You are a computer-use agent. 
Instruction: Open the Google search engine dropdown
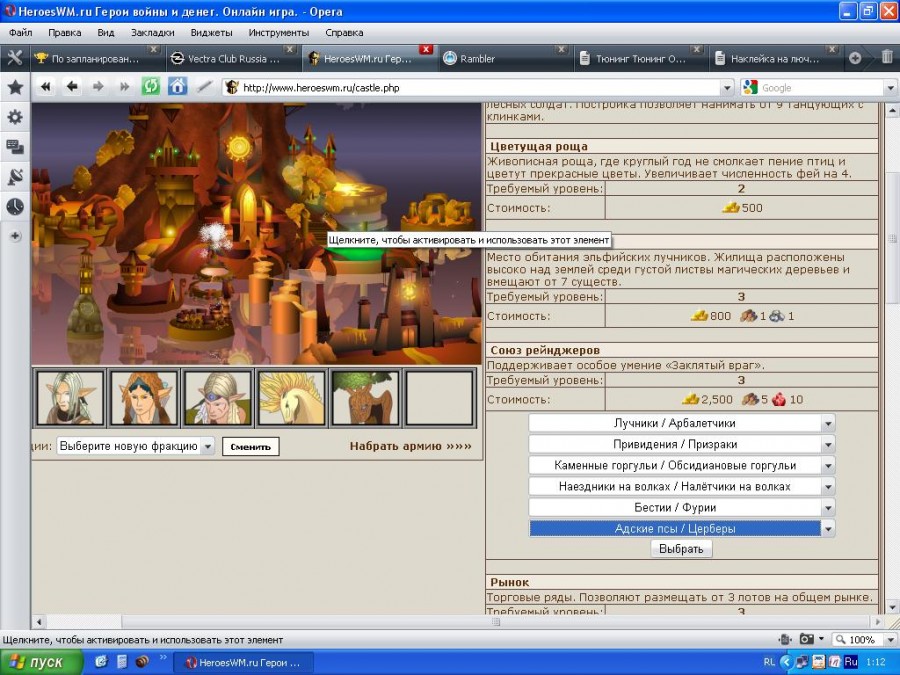[x=891, y=88]
